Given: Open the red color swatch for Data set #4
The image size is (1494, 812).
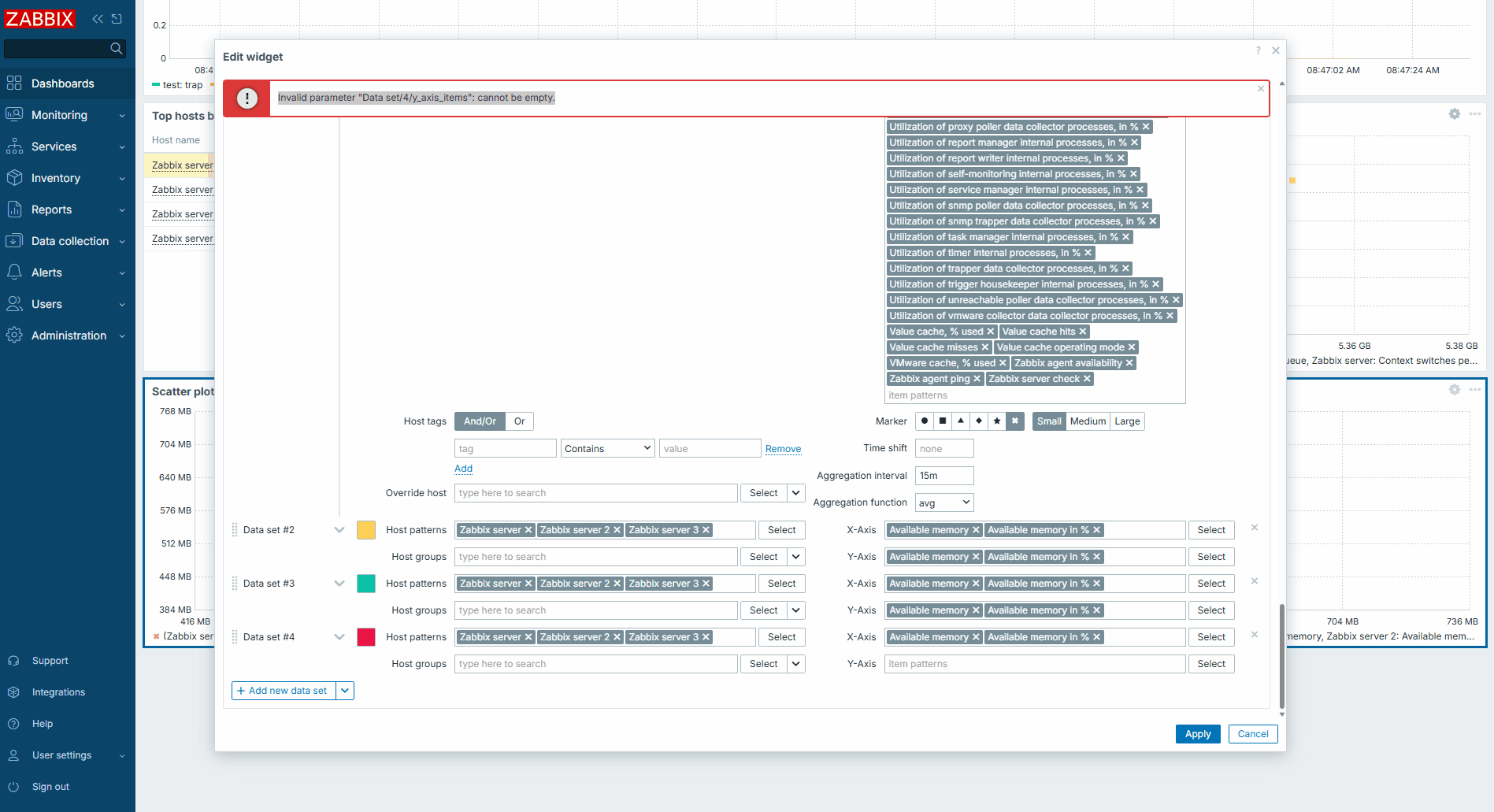Looking at the screenshot, I should point(366,637).
